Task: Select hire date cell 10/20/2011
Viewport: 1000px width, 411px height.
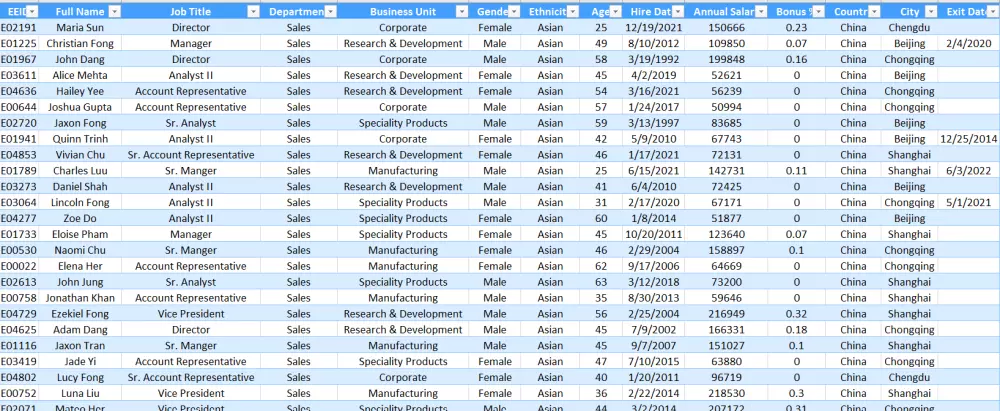Action: point(654,234)
